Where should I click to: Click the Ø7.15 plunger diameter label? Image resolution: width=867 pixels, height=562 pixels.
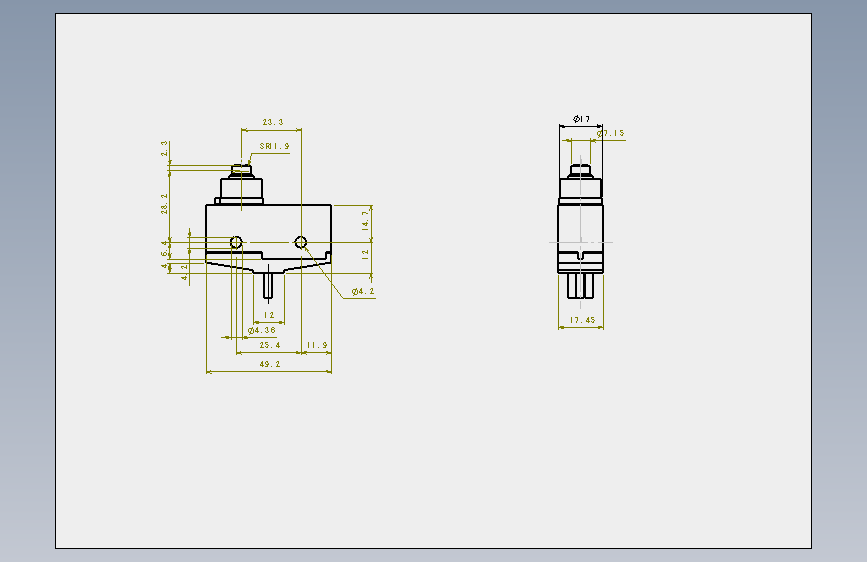coord(610,133)
